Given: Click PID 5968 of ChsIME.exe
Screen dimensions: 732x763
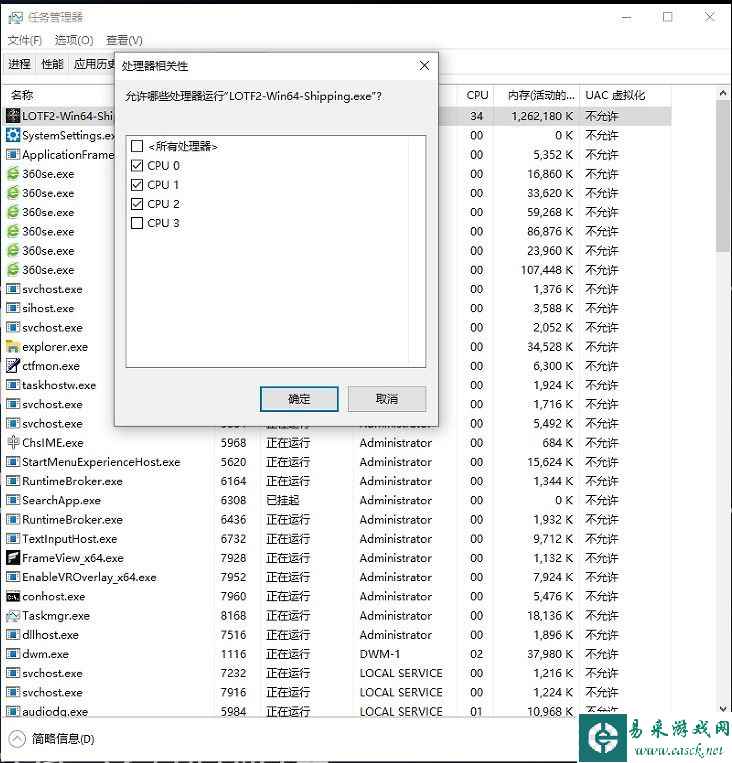Looking at the screenshot, I should click(234, 443).
